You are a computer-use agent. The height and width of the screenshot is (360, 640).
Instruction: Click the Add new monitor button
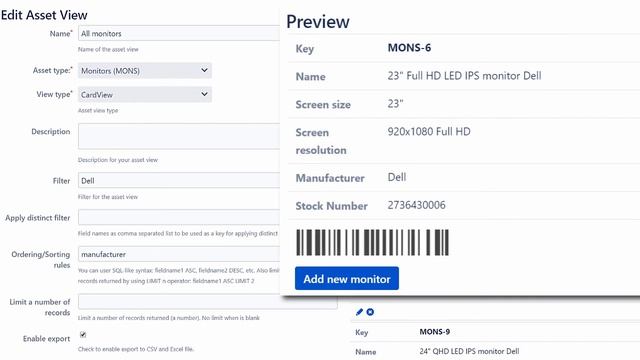coord(347,278)
